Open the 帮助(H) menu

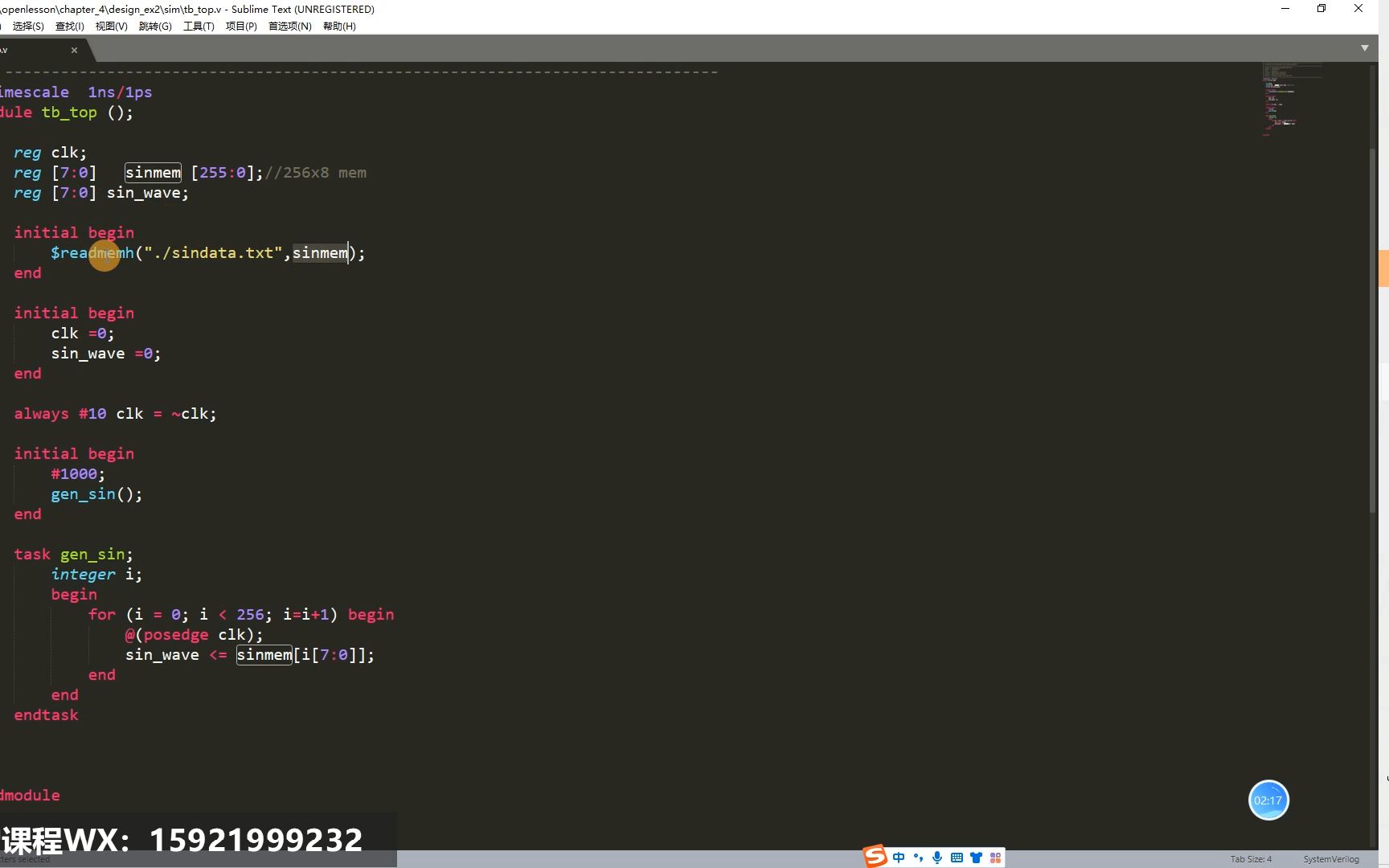[x=339, y=26]
